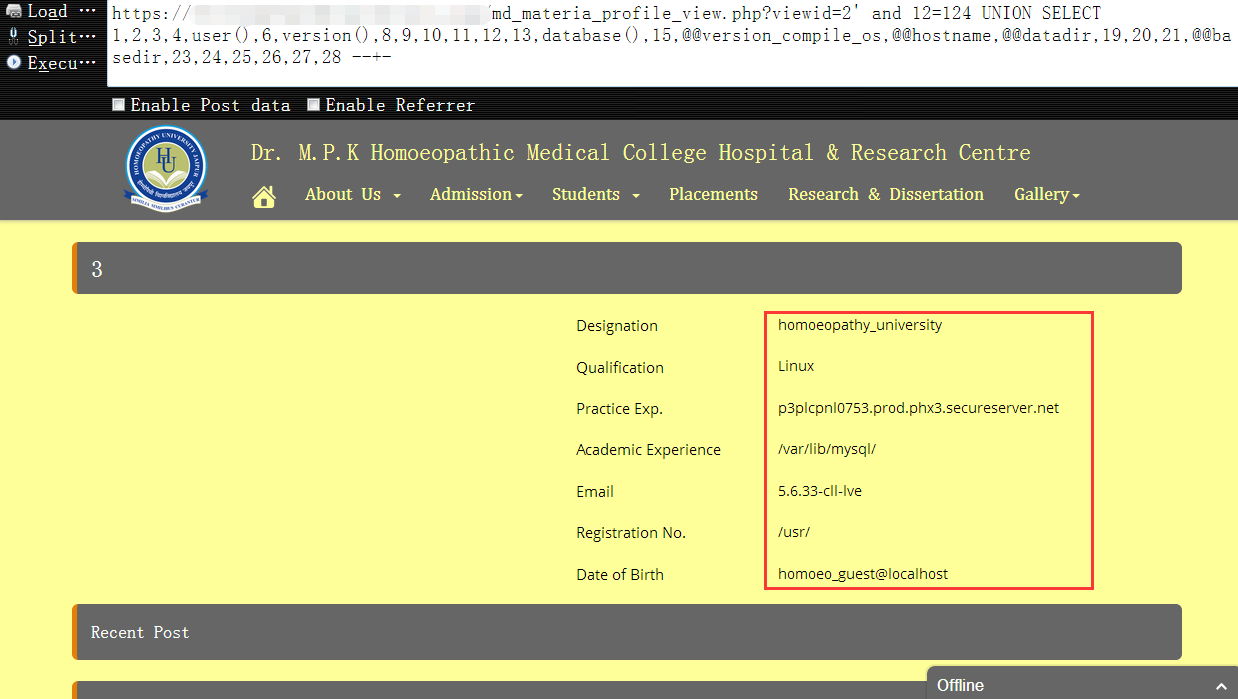Open the About Us dropdown menu
This screenshot has width=1238, height=699.
(x=352, y=194)
